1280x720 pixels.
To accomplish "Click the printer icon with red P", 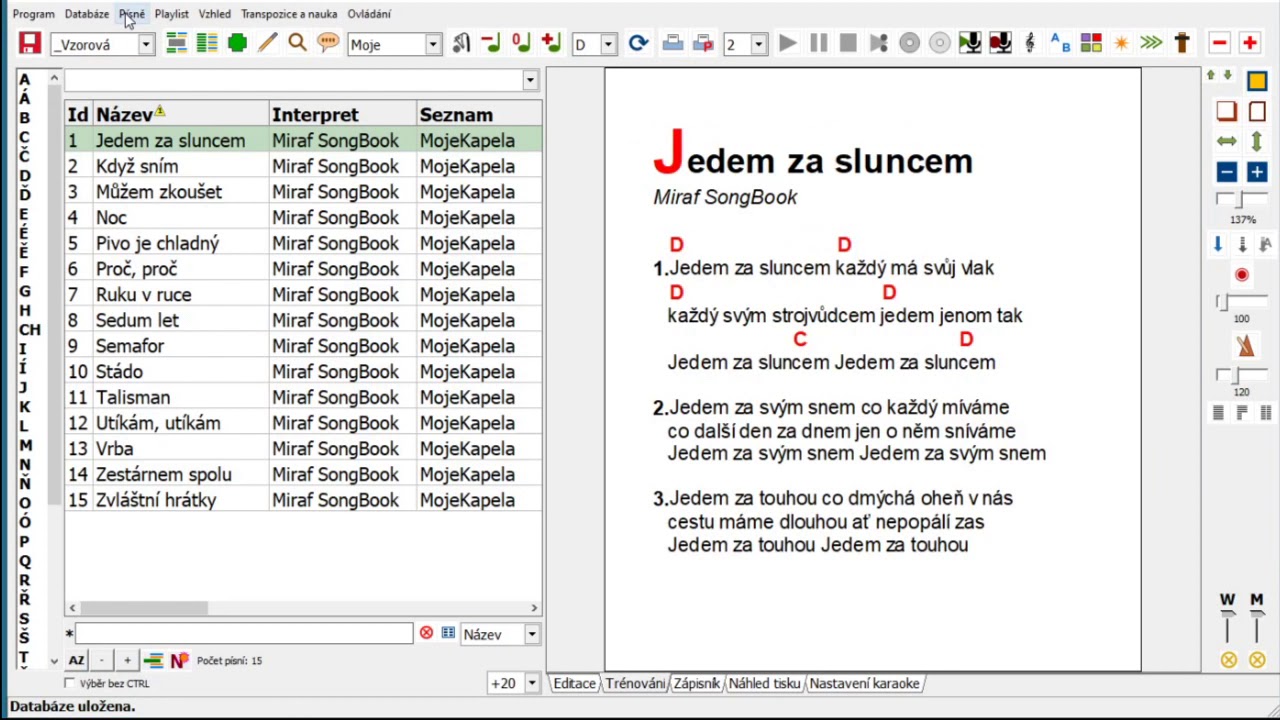I will [703, 43].
